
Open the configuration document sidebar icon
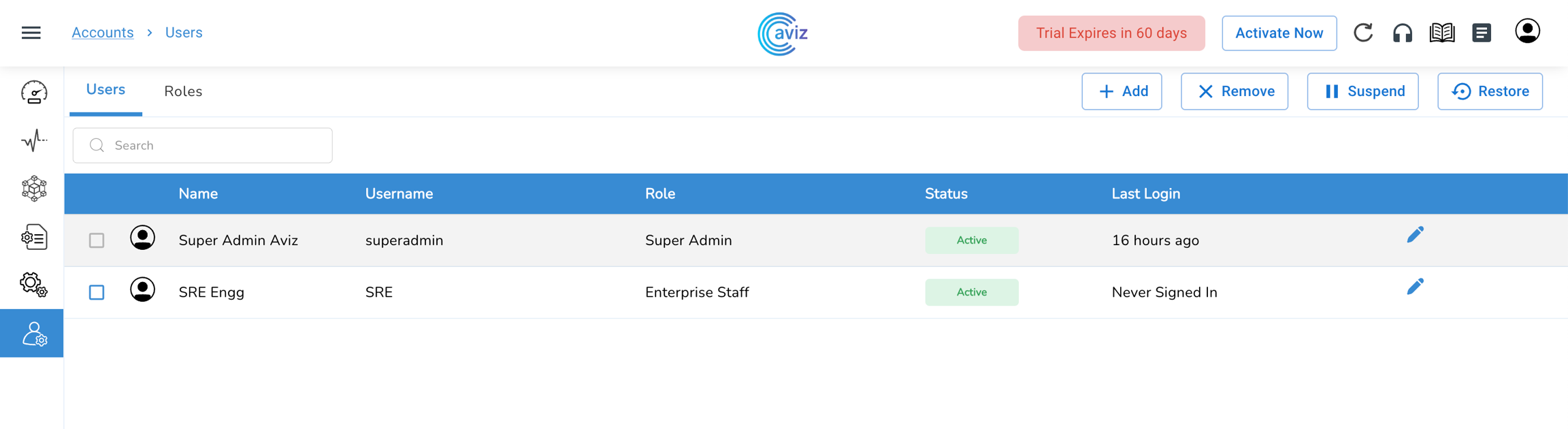pyautogui.click(x=33, y=237)
